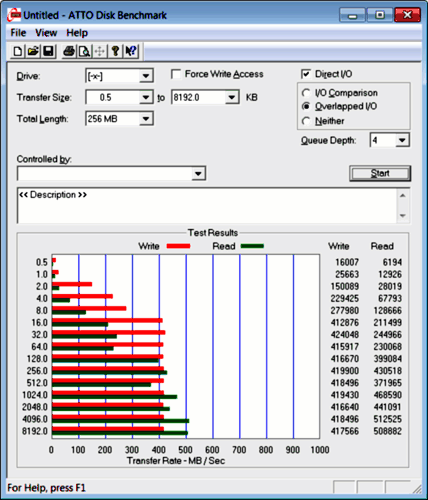428x500 pixels.
Task: Toggle the Direct I/O checkbox
Action: click(x=306, y=74)
